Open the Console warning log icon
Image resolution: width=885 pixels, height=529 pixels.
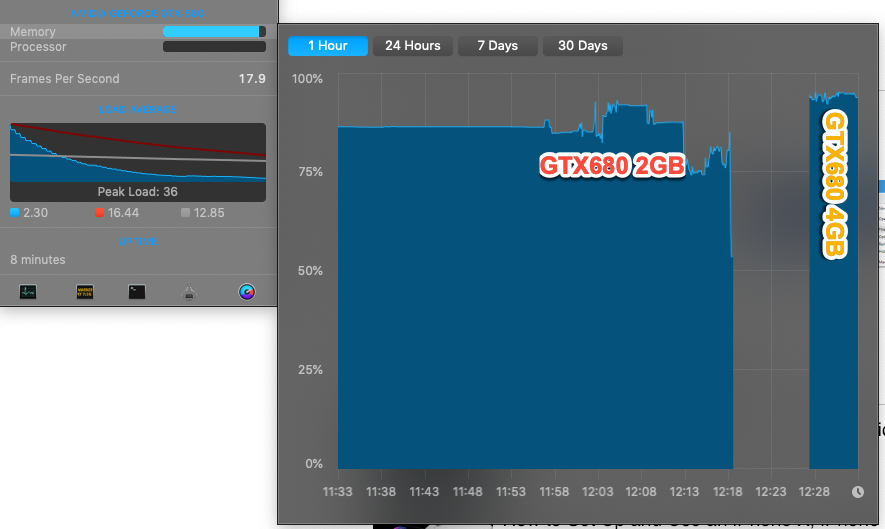(85, 292)
